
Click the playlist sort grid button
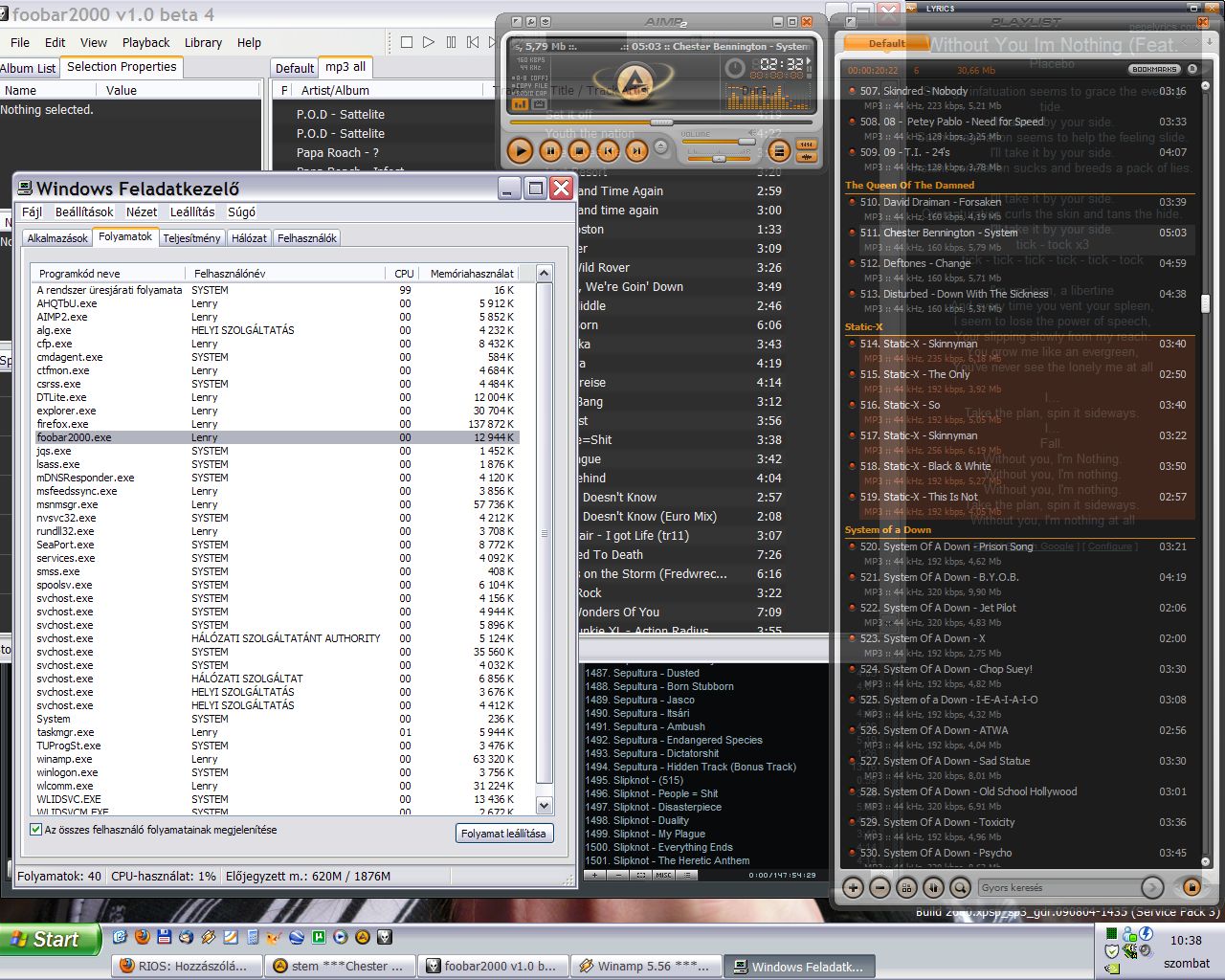click(x=906, y=887)
